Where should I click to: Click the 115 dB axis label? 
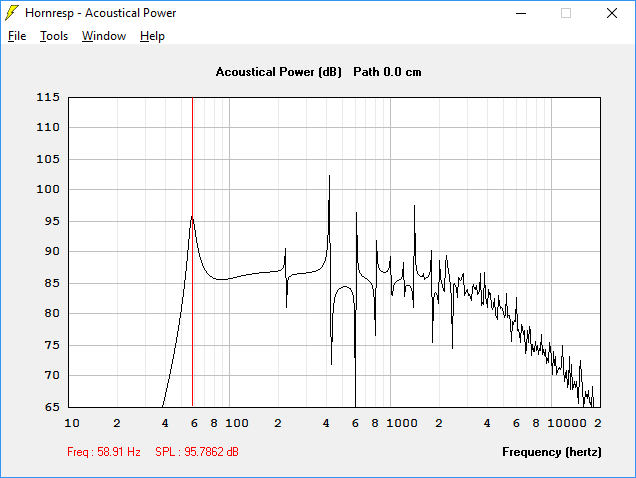pos(48,97)
